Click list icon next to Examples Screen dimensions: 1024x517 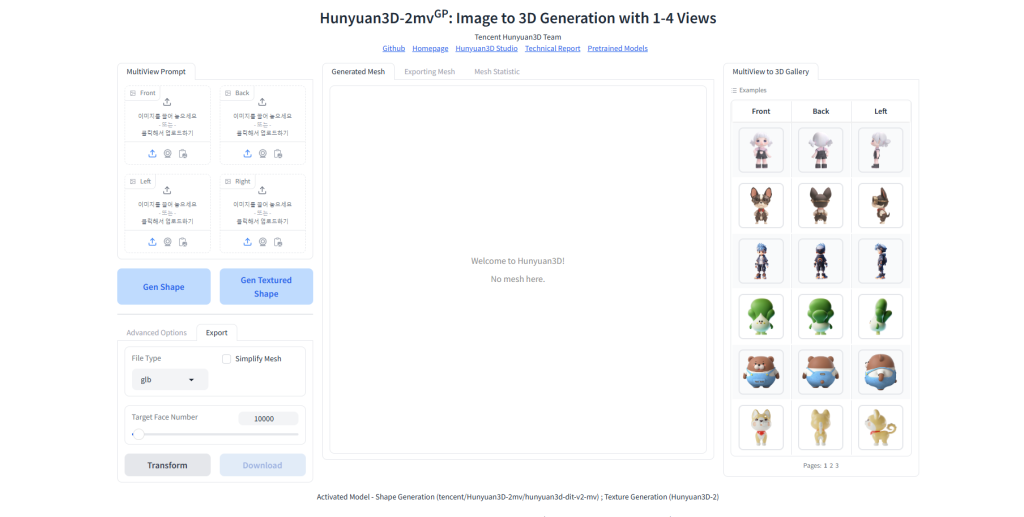pyautogui.click(x=734, y=91)
